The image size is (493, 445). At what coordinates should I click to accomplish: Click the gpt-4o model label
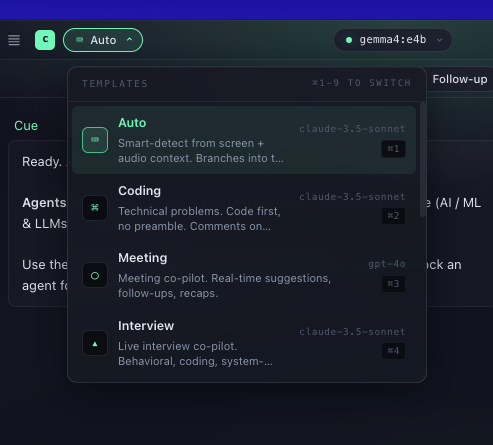tap(387, 264)
